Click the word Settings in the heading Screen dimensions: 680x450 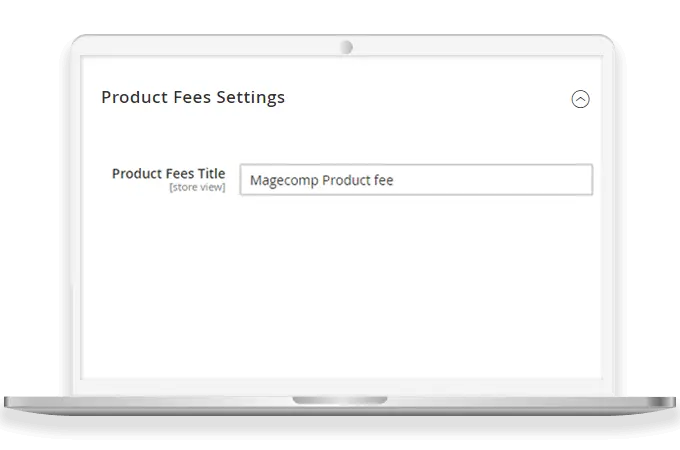click(251, 97)
